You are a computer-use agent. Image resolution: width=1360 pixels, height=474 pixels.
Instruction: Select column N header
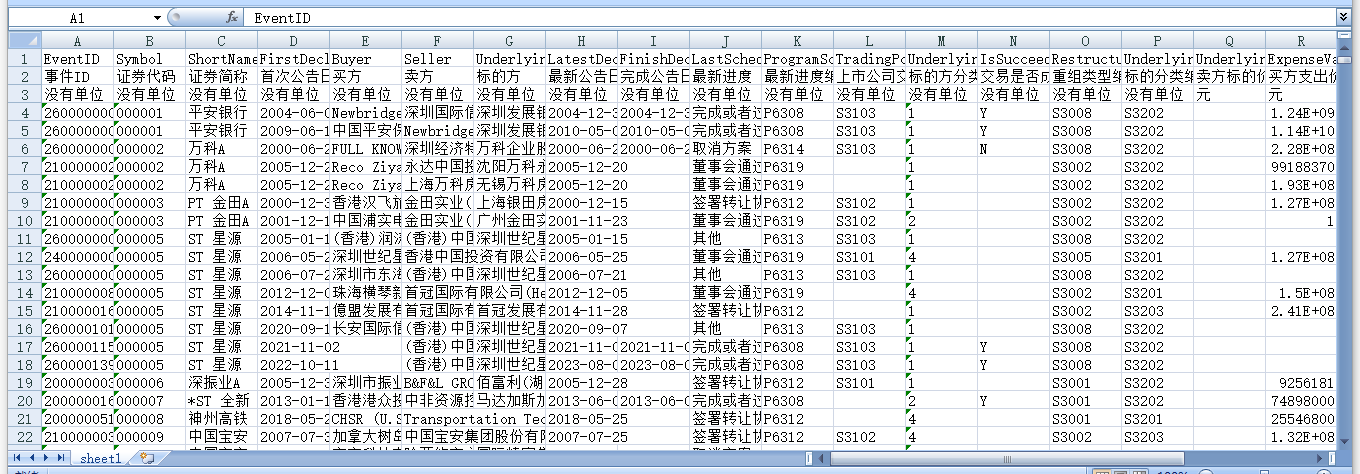pos(1013,41)
